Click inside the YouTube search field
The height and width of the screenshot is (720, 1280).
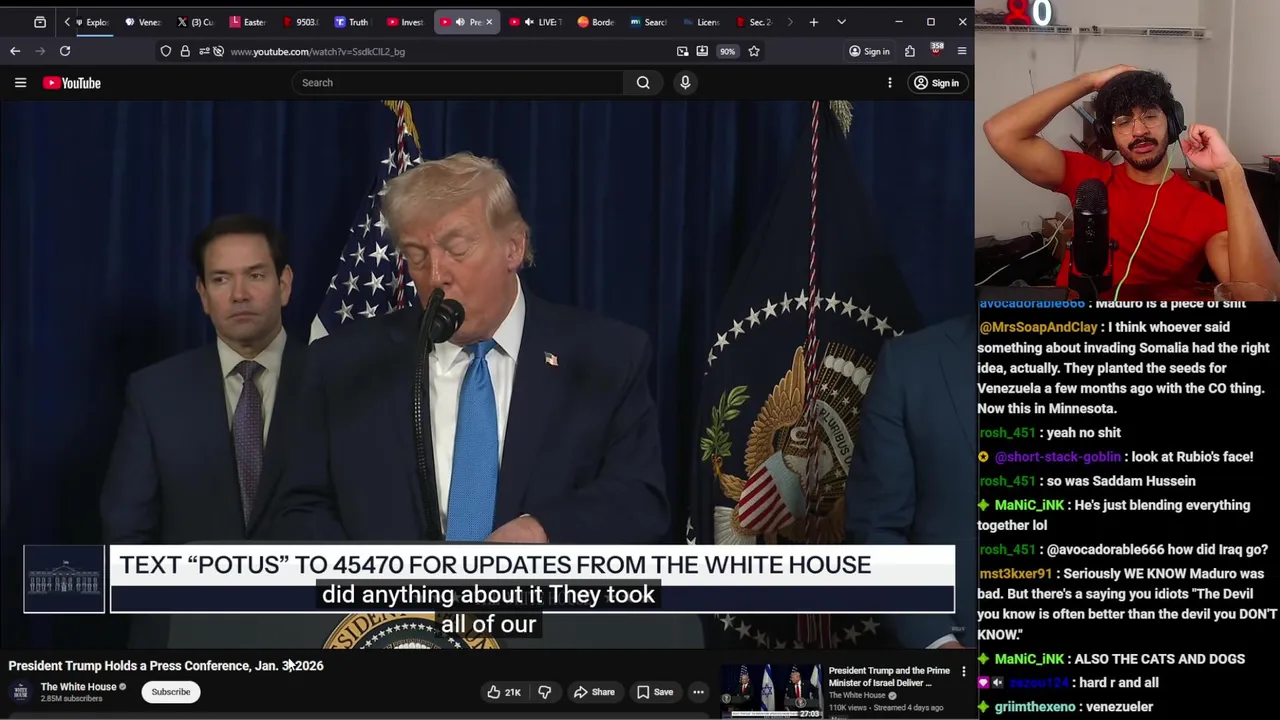[458, 83]
